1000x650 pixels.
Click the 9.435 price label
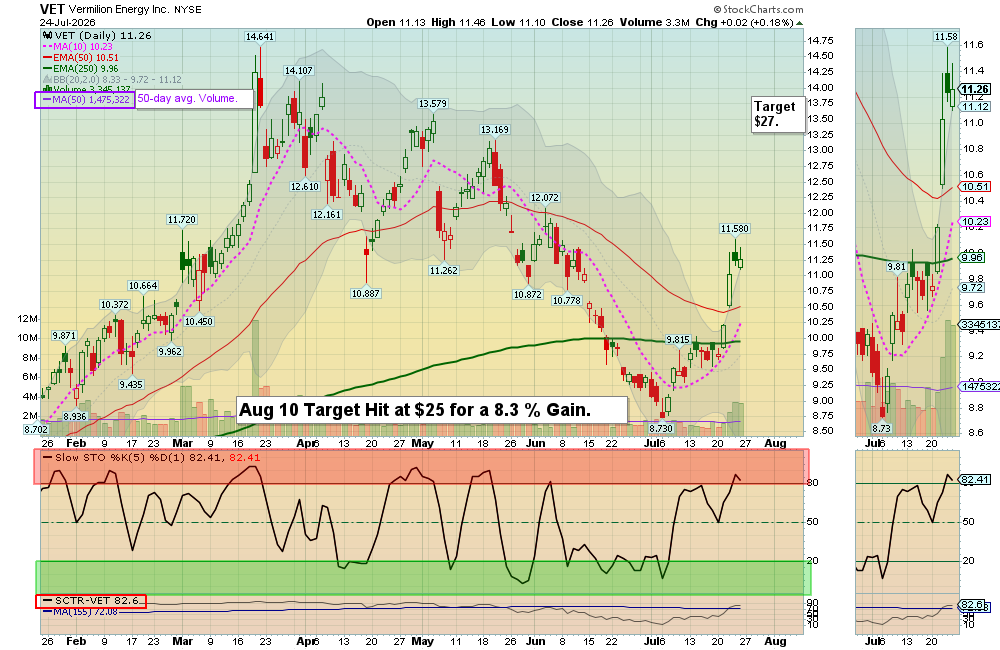point(131,385)
